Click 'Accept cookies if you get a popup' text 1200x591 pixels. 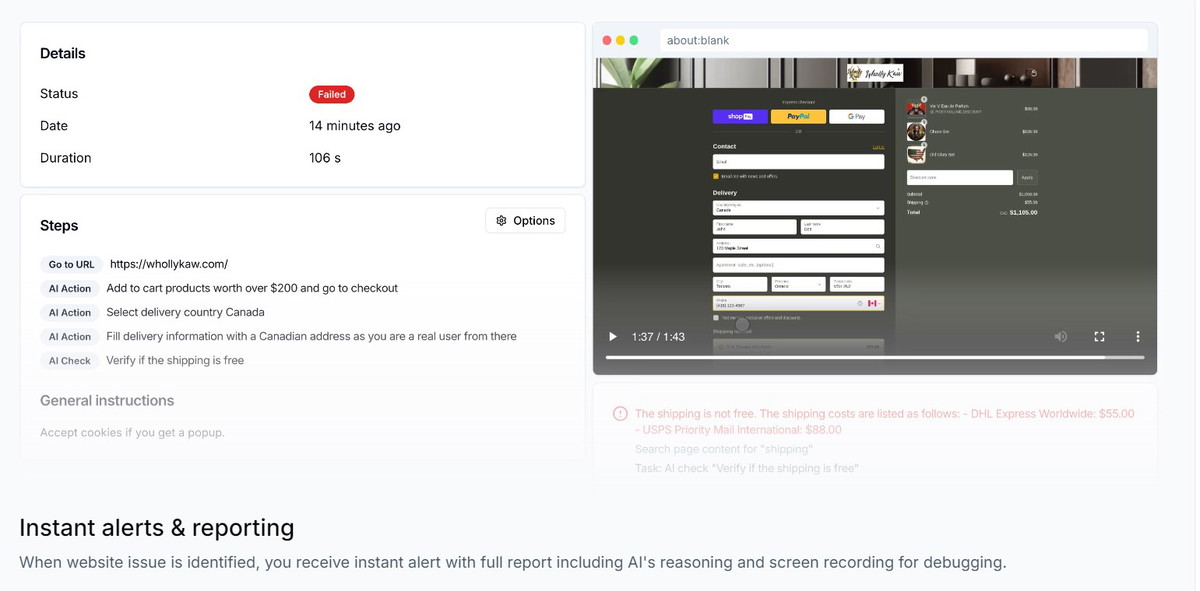[x=132, y=433]
